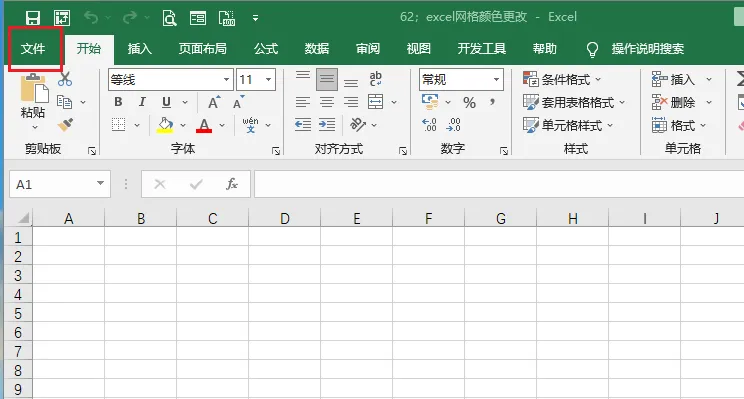Apply Percent Style

470,102
